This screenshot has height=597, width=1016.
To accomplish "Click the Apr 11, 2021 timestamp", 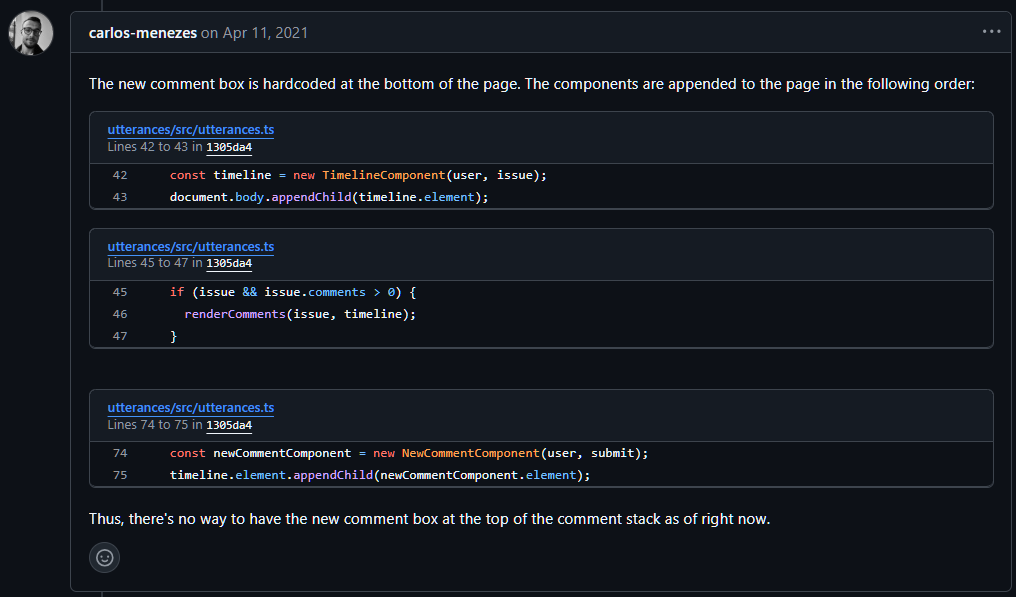I will [264, 33].
